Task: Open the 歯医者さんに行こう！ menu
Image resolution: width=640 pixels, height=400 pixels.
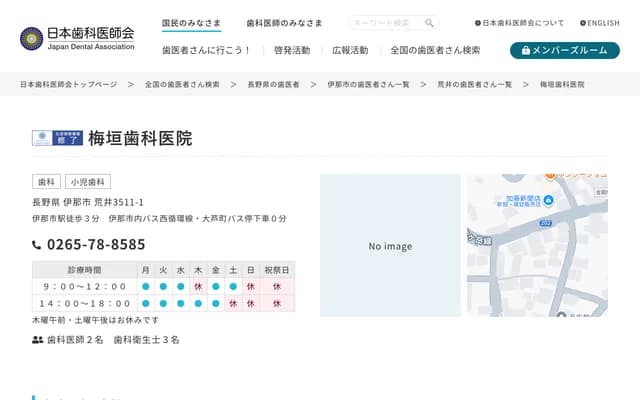Action: click(x=207, y=50)
